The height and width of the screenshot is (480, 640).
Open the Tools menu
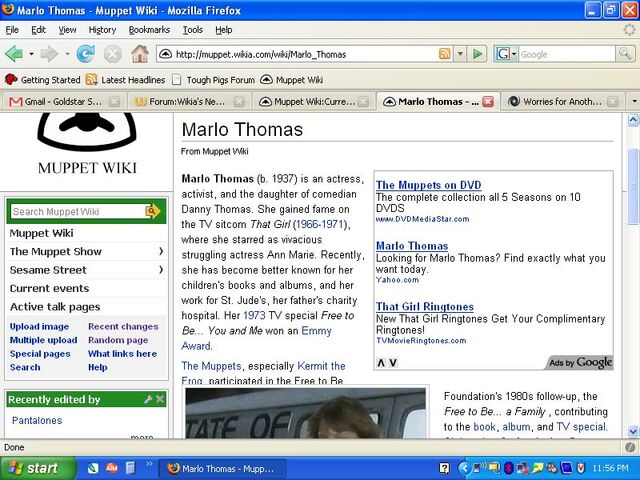point(192,30)
